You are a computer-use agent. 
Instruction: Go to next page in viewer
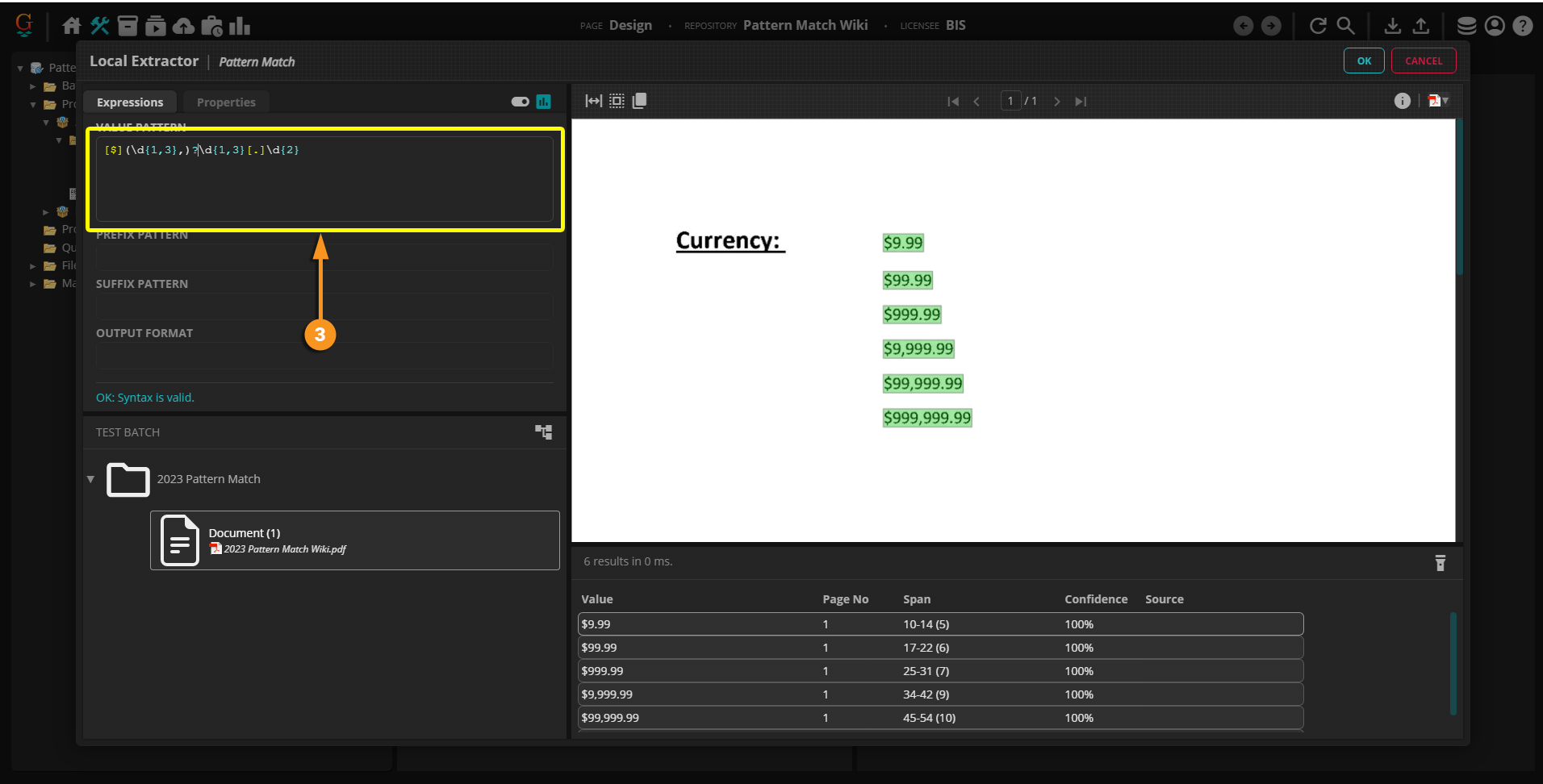coord(1057,102)
